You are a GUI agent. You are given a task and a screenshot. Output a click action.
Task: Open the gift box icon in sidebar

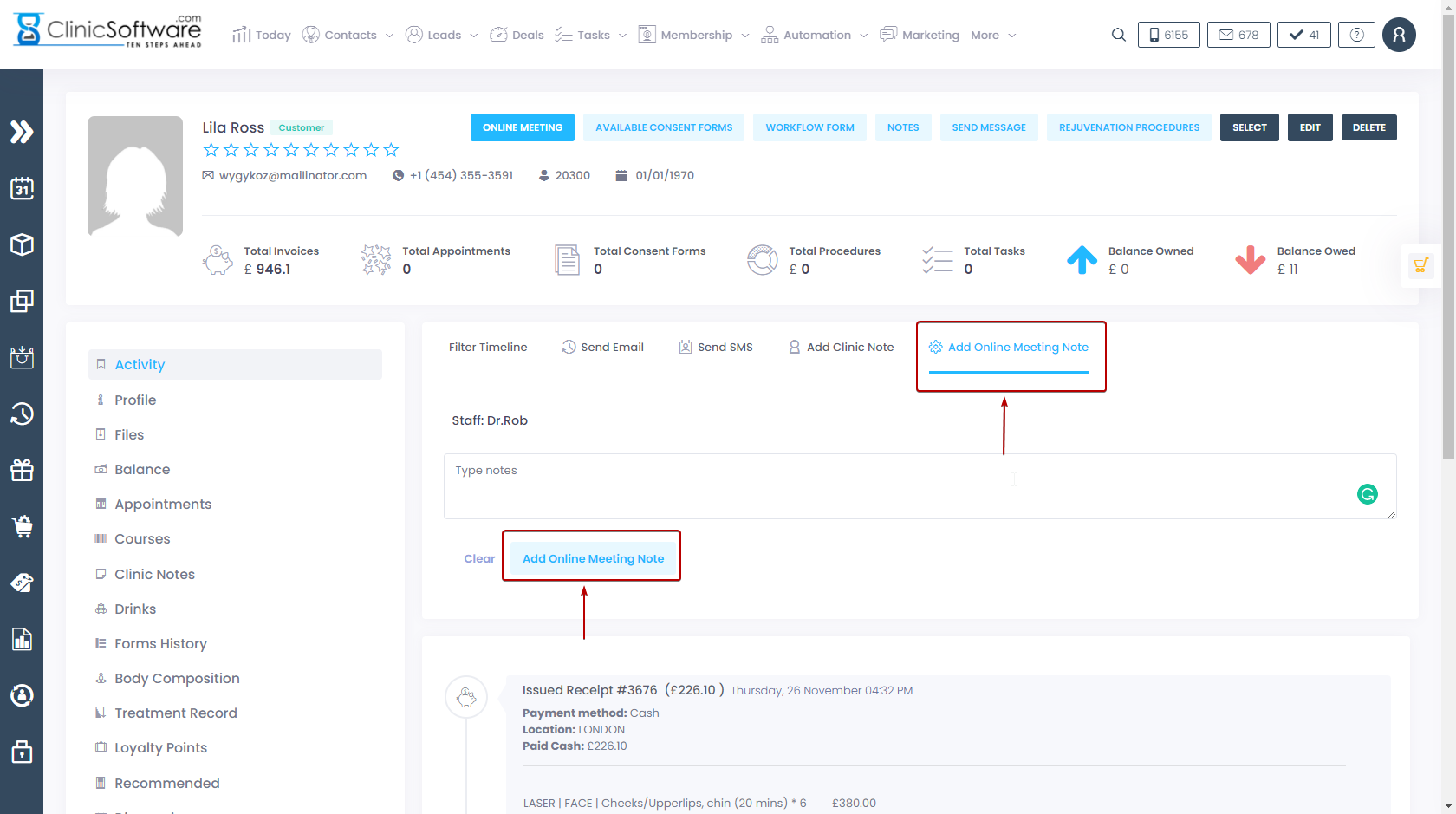22,470
